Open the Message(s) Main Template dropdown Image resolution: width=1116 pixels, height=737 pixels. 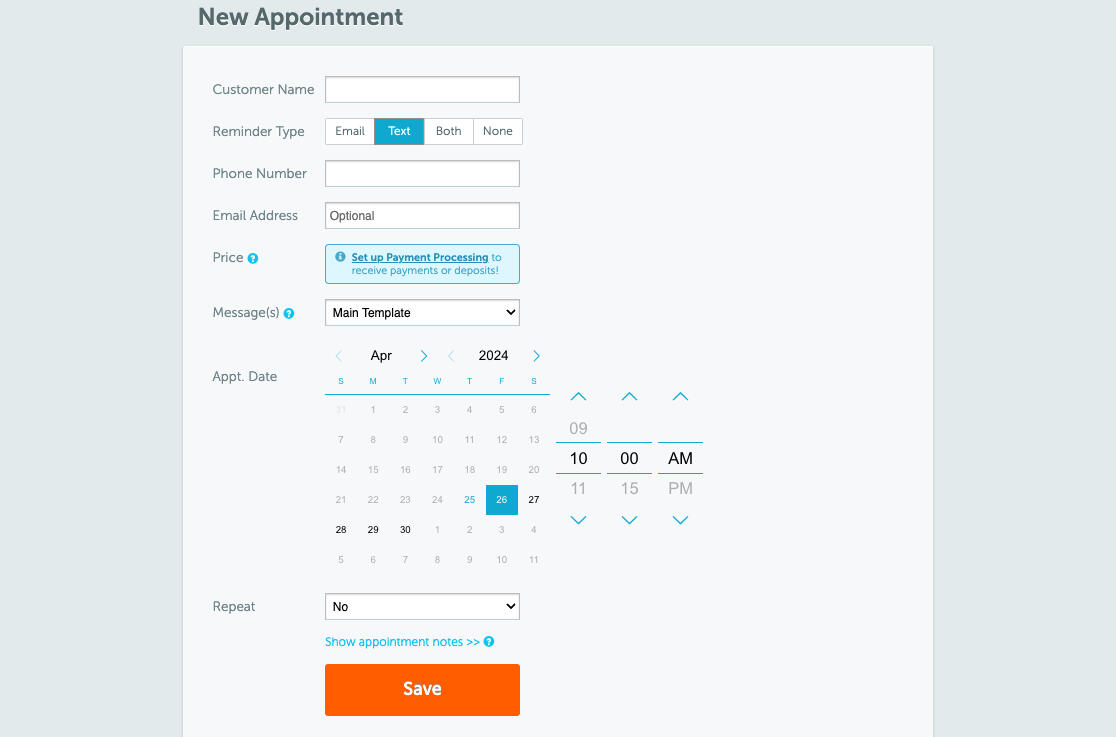422,313
